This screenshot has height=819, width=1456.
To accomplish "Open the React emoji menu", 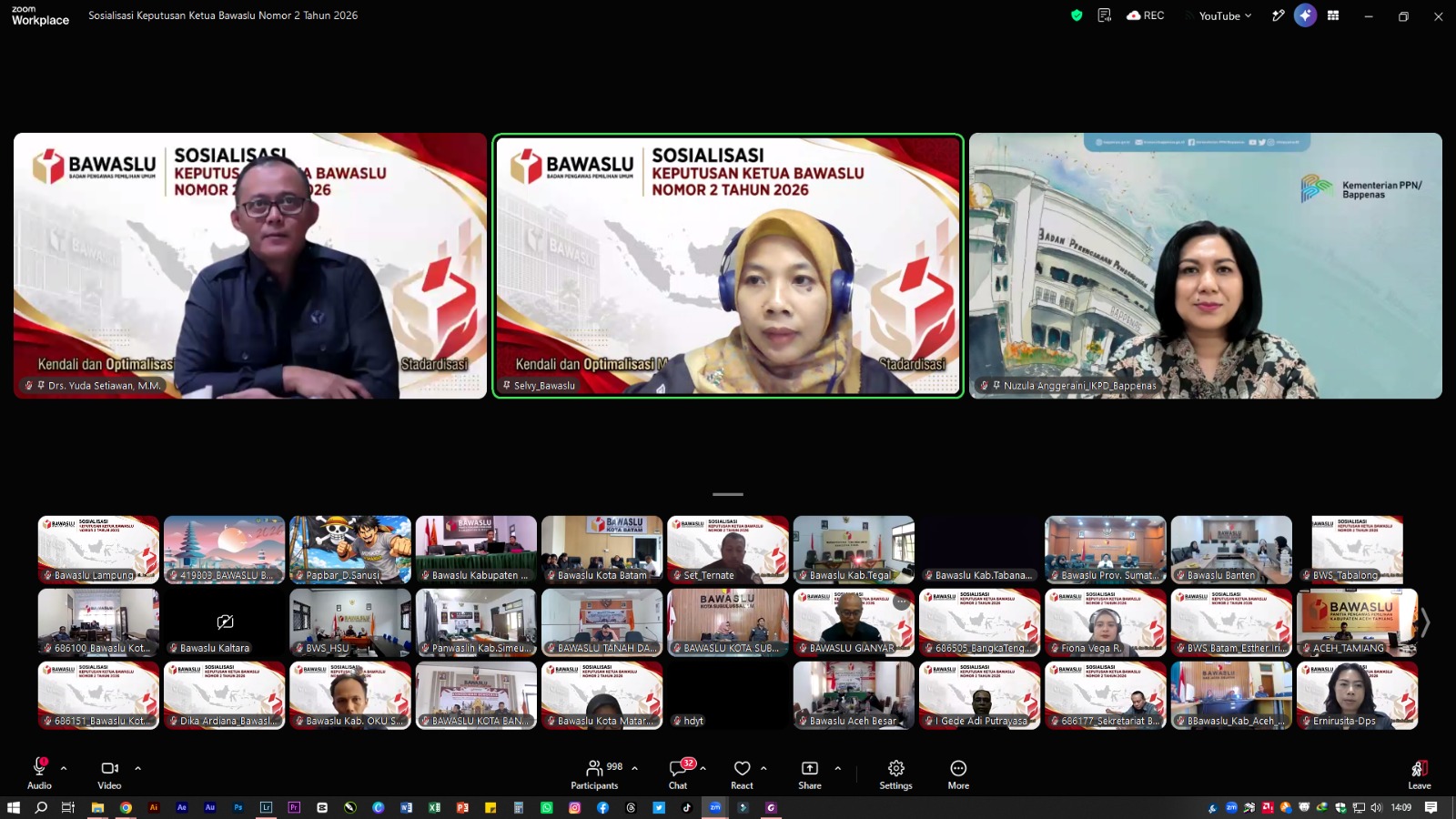I will [742, 773].
